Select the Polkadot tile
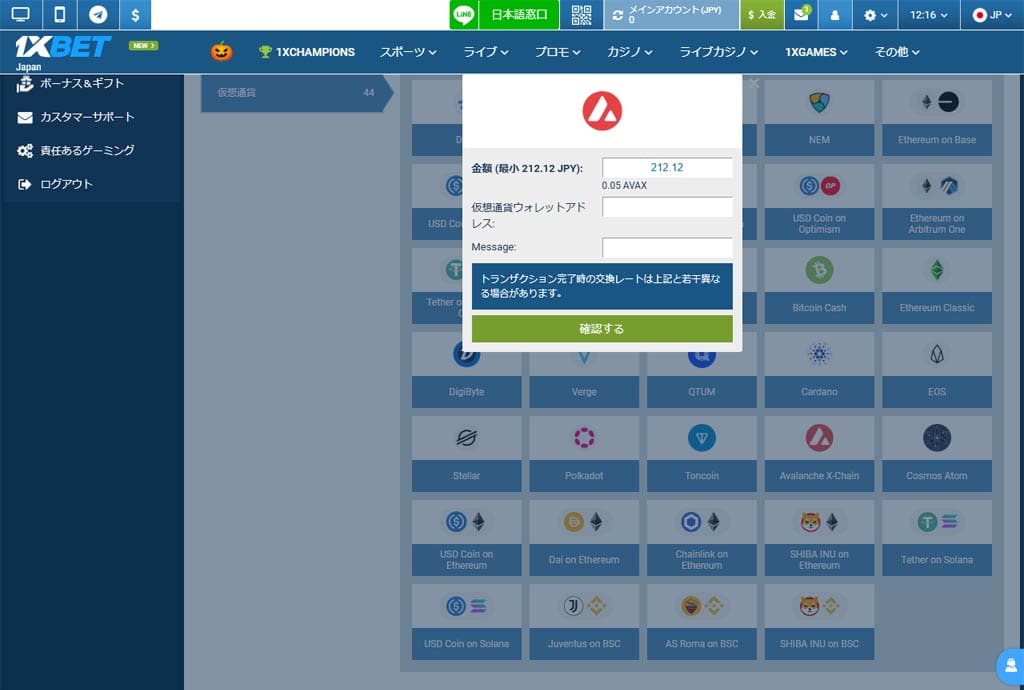1024x690 pixels. (584, 454)
